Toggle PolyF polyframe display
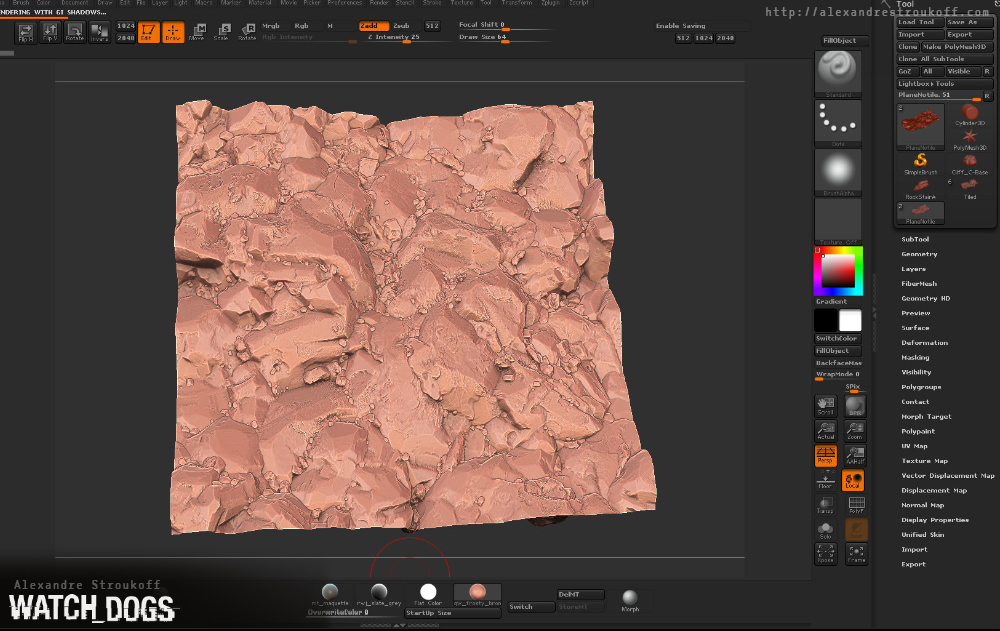The height and width of the screenshot is (631, 1000). pos(856,505)
